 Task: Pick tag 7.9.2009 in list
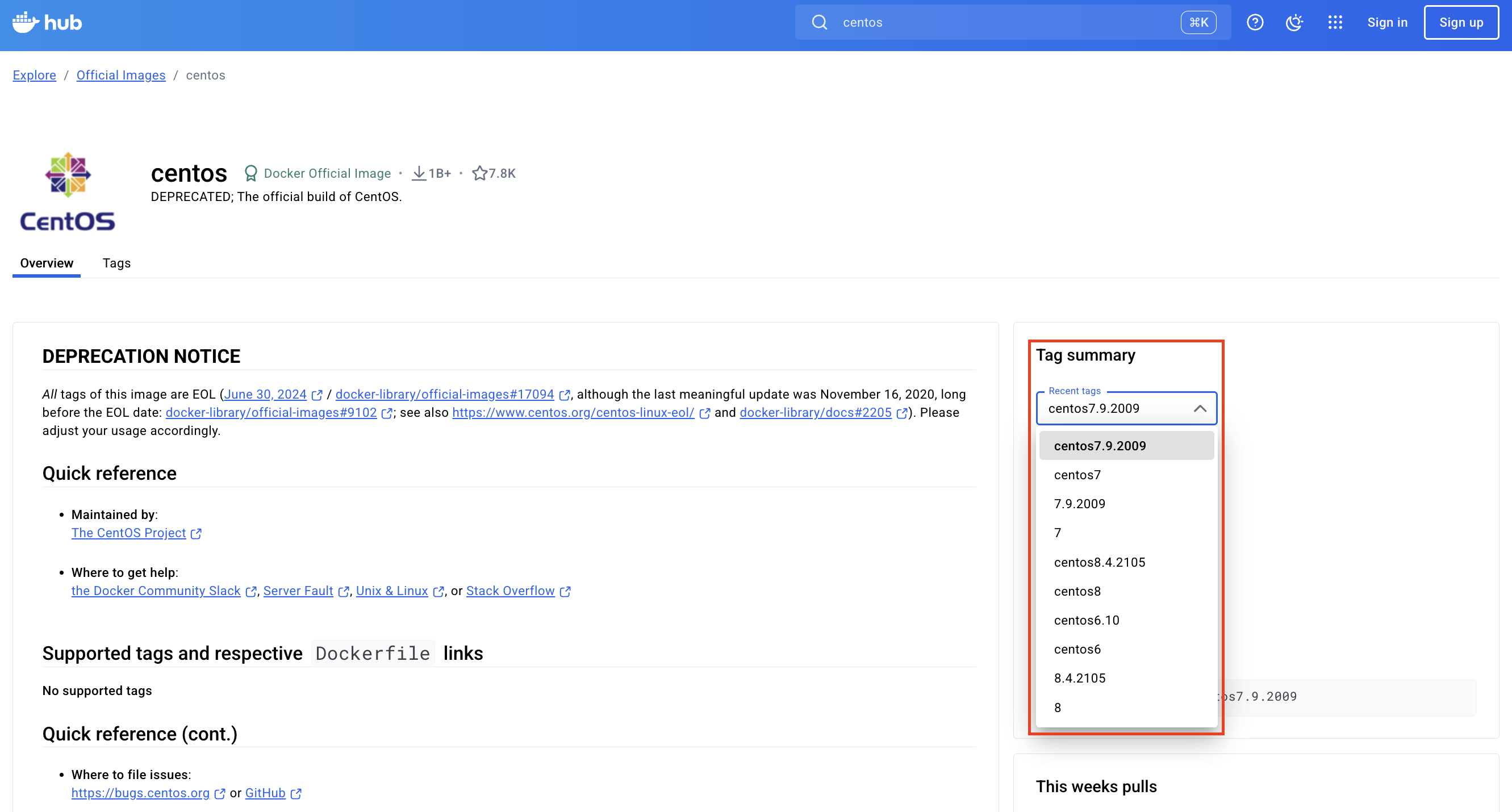[x=1079, y=504]
